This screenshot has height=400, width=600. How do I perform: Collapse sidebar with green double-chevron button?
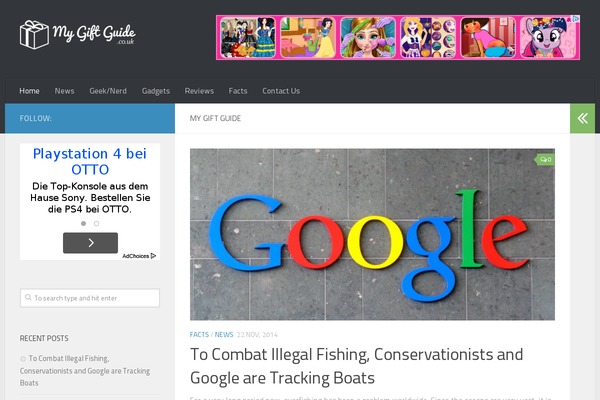pyautogui.click(x=582, y=118)
